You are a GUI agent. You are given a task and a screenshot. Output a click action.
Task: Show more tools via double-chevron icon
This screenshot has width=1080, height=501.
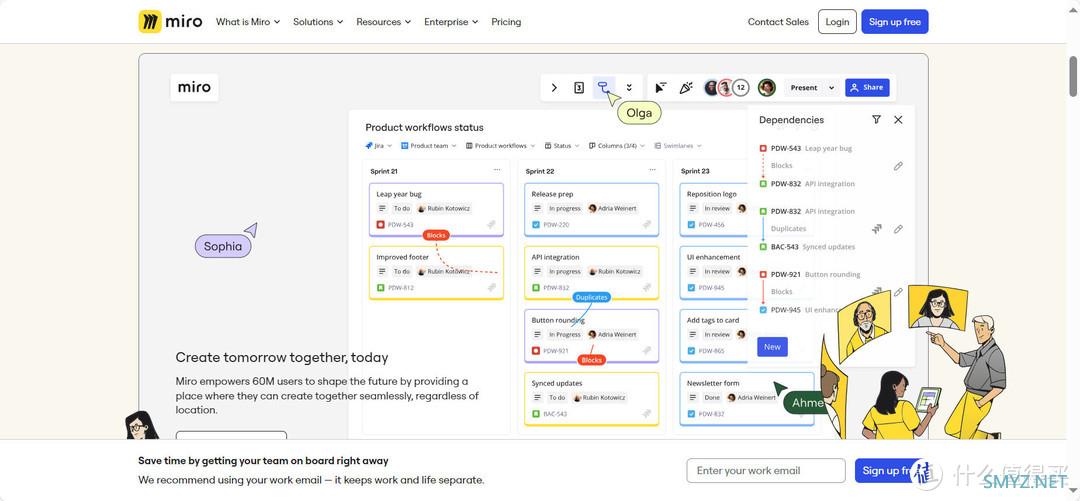coord(629,88)
